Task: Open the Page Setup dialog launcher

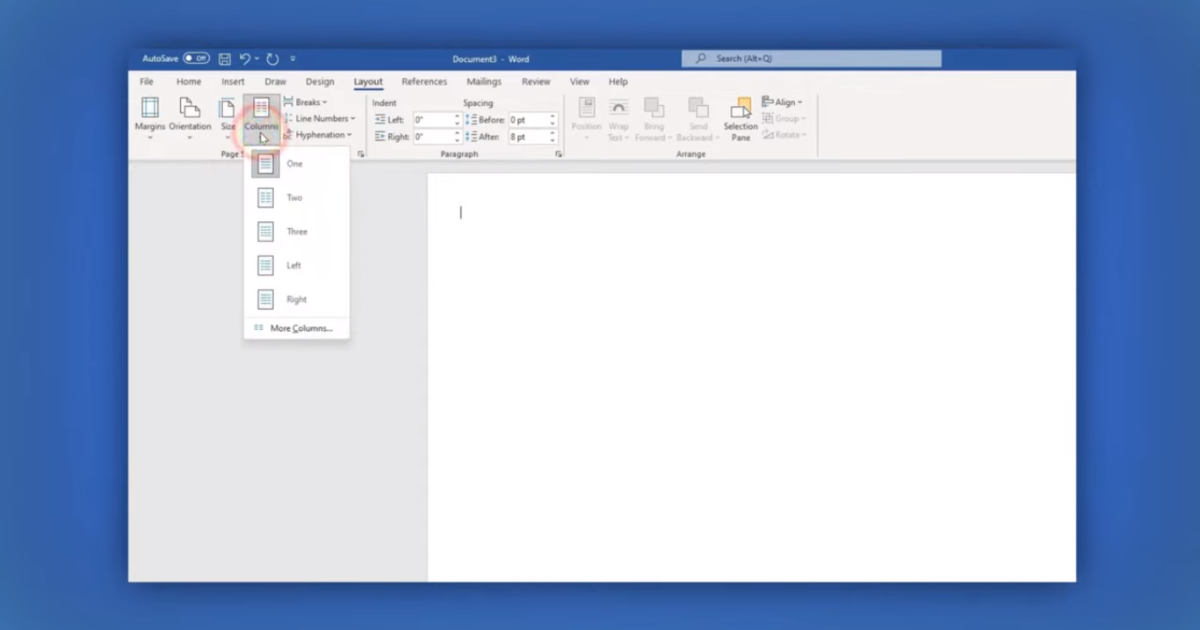Action: (360, 154)
